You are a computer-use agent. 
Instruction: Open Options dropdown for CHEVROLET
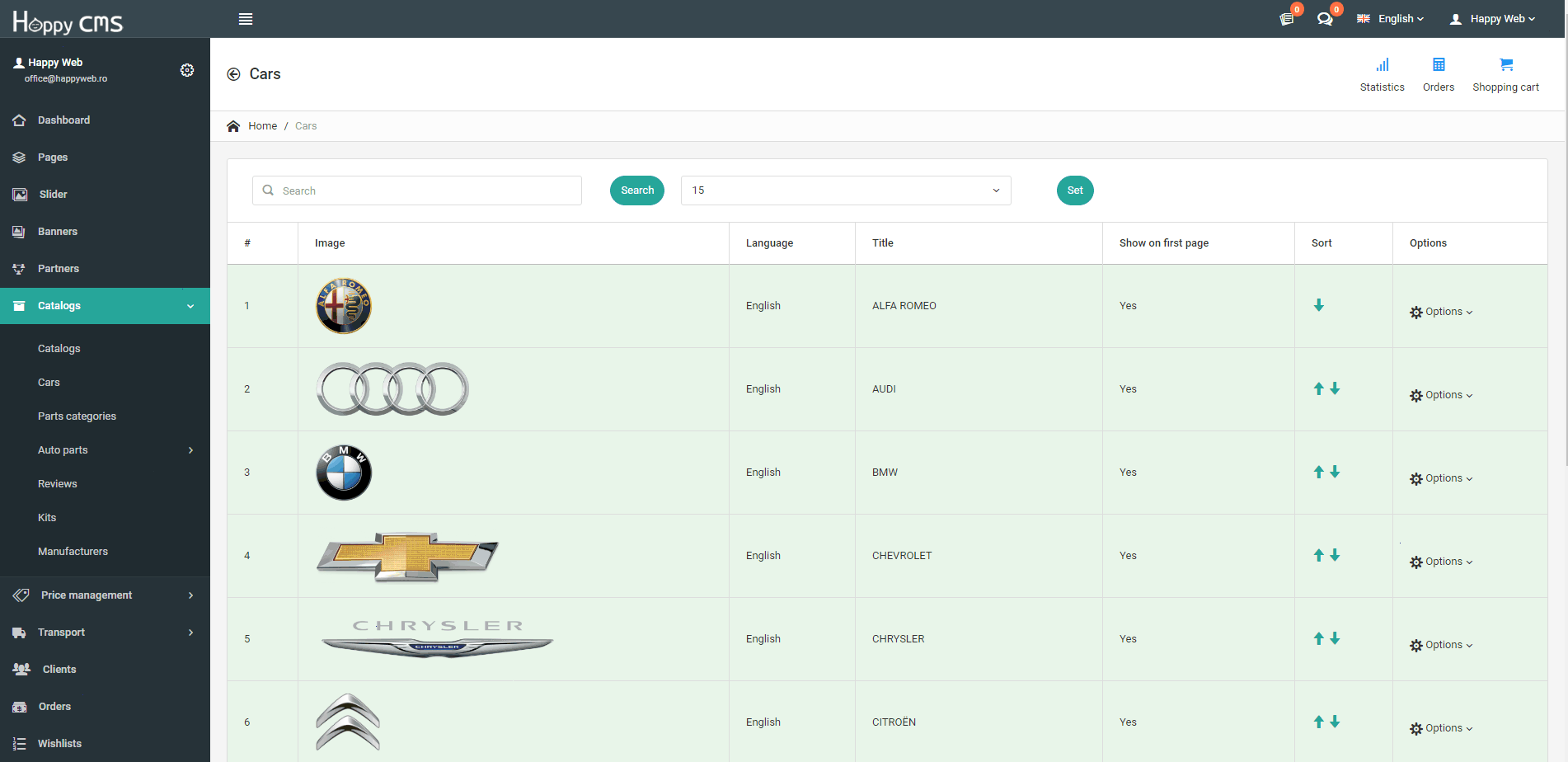1441,562
